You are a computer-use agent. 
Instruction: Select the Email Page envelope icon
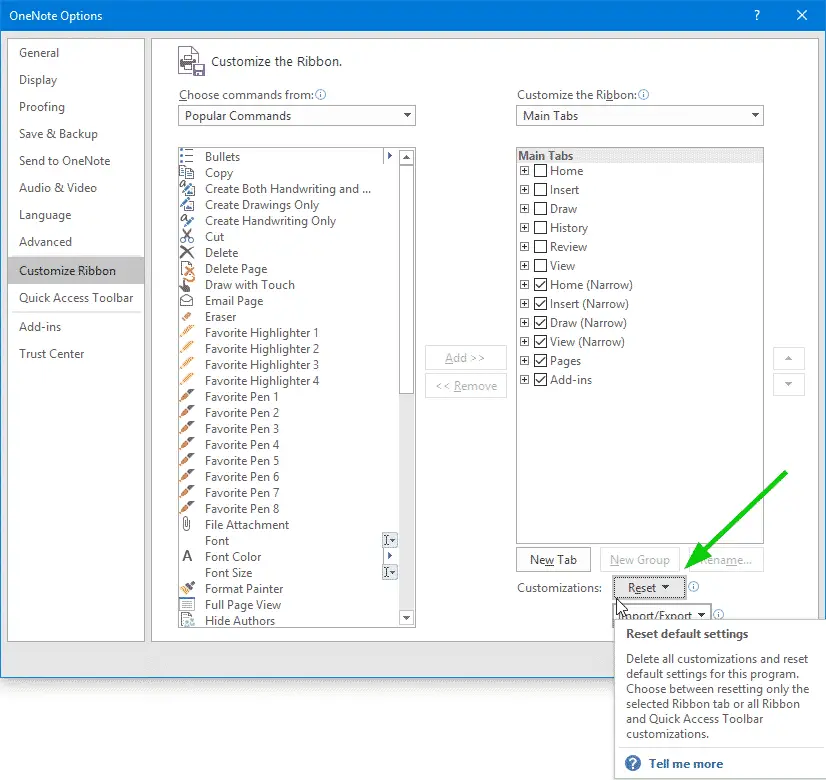pos(187,301)
